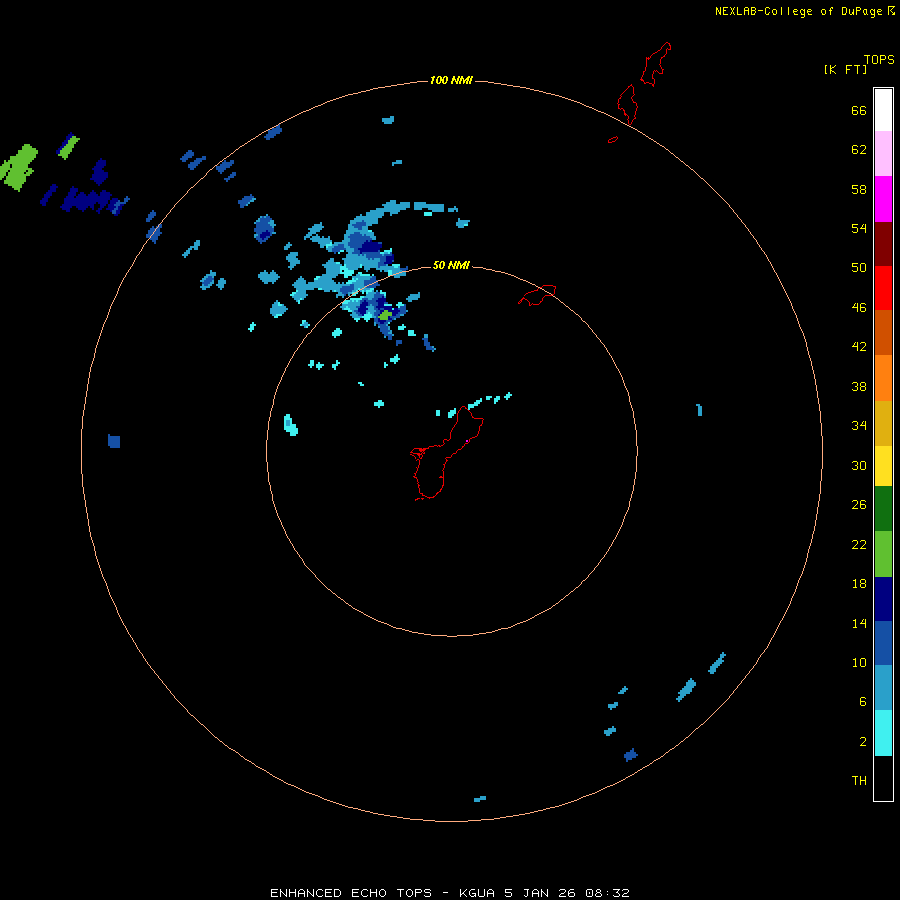
Task: Click the 38 legend value
Action: pyautogui.click(x=859, y=386)
